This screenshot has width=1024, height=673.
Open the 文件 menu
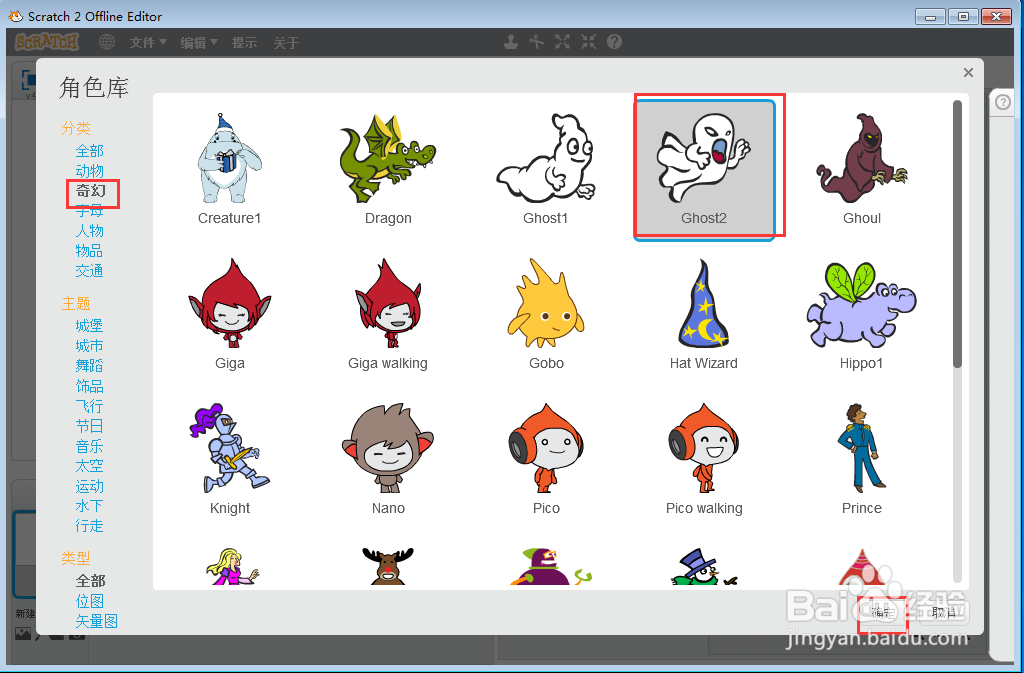(x=148, y=42)
